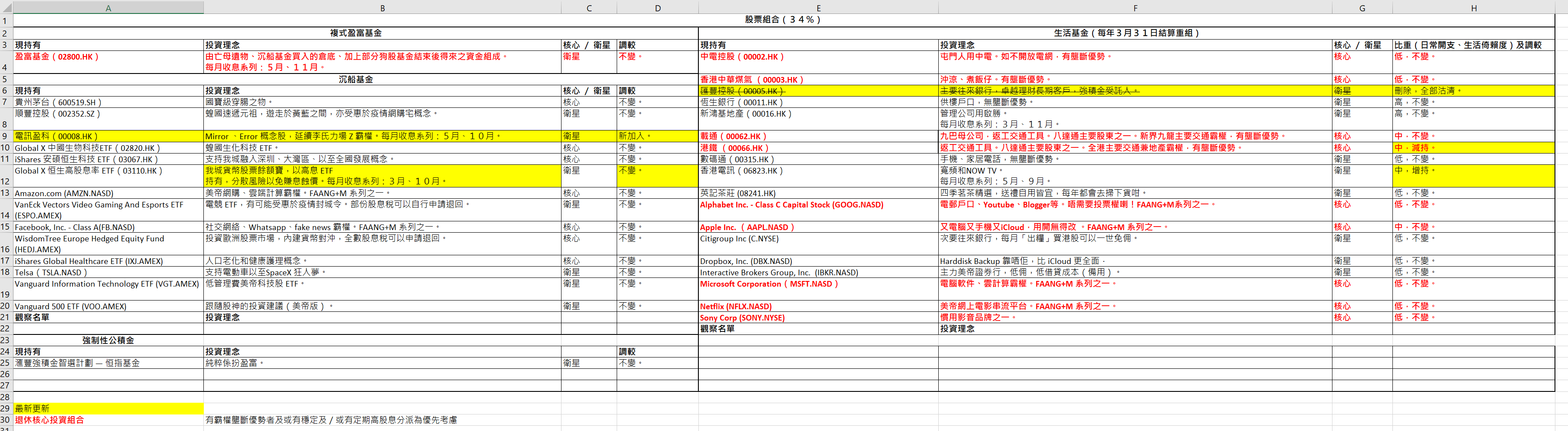Select cell 香港電訊（06823.HK）
Image resolution: width=1568 pixels, height=431 pixels.
(818, 176)
